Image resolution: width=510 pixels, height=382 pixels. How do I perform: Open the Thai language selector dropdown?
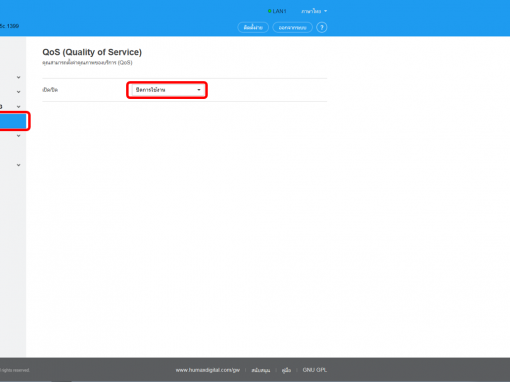314,11
